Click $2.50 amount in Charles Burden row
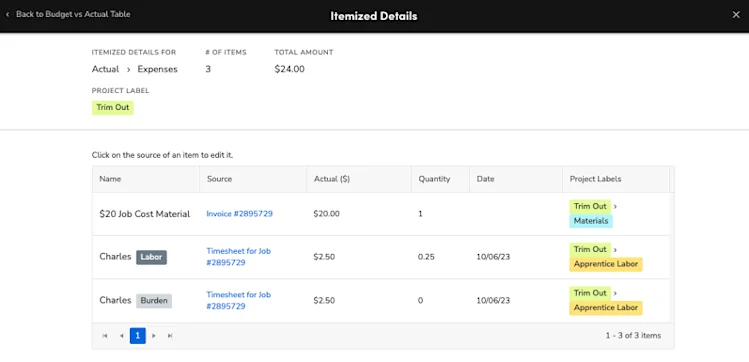This screenshot has height=362, width=749. pos(324,301)
